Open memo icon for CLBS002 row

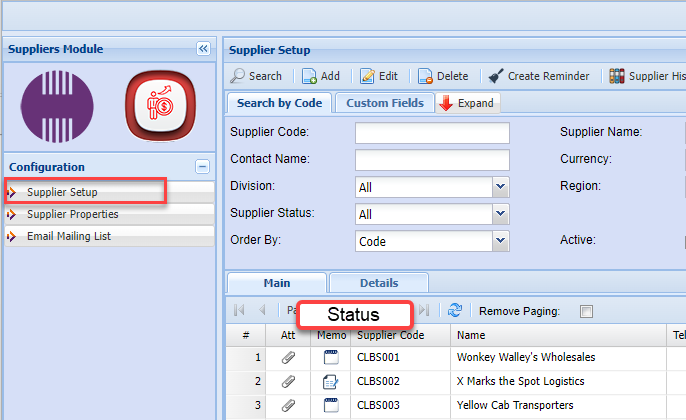[x=331, y=381]
